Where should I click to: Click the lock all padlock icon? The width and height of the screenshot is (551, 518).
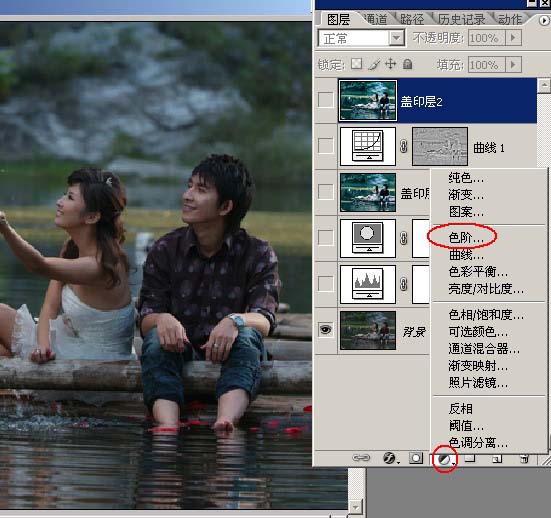pyautogui.click(x=407, y=64)
